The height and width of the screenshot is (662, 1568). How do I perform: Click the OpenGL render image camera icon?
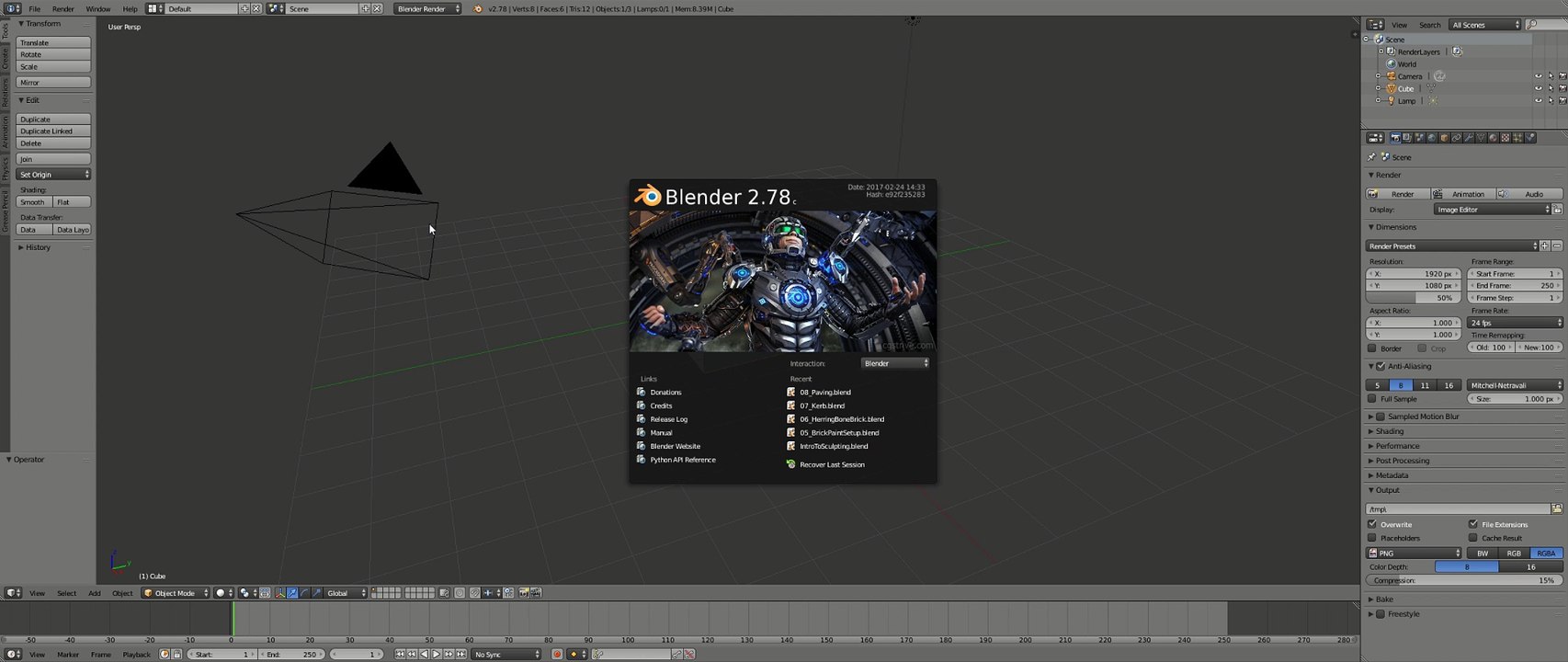(524, 593)
